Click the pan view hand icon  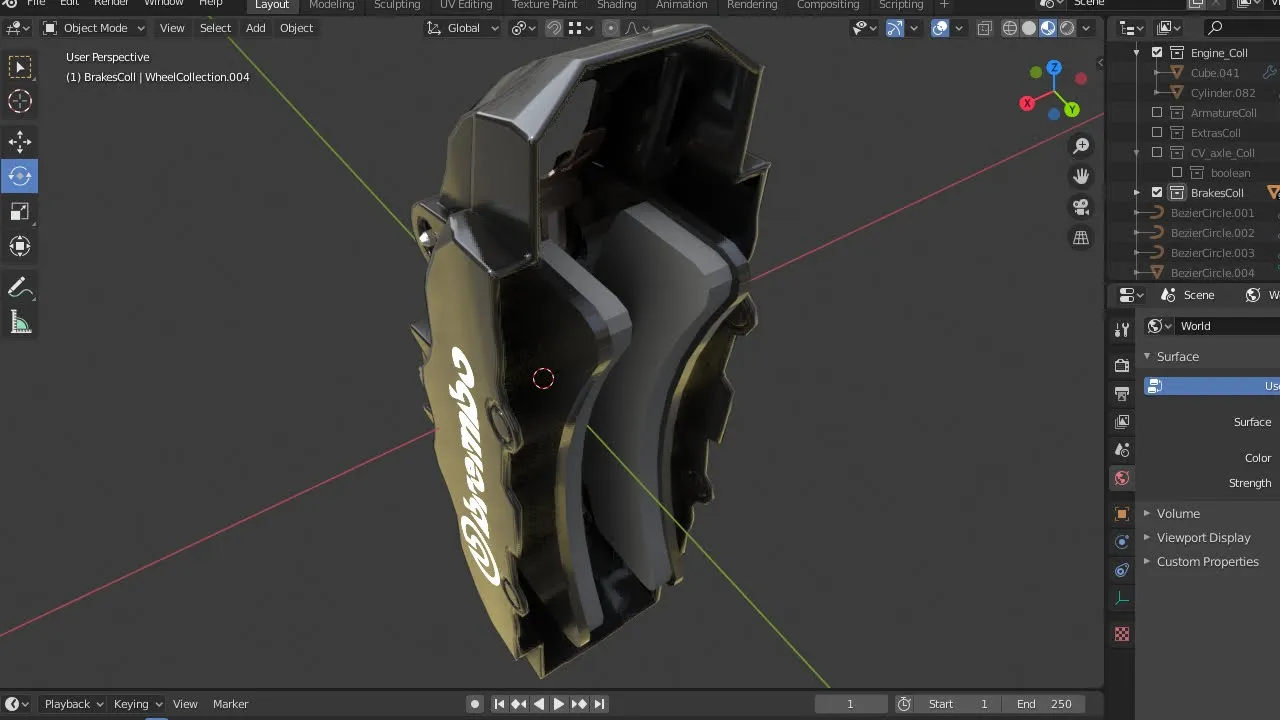pos(1081,177)
